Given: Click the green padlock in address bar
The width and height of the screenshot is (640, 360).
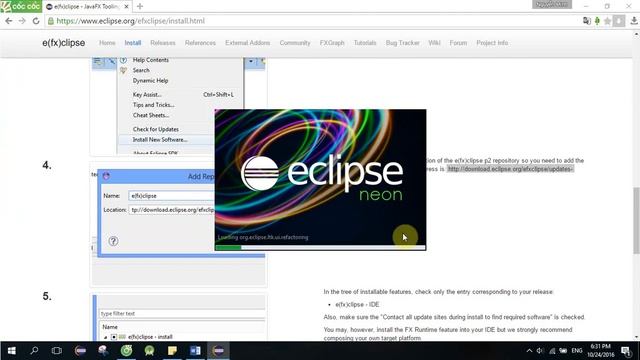Looking at the screenshot, I should click(x=51, y=21).
